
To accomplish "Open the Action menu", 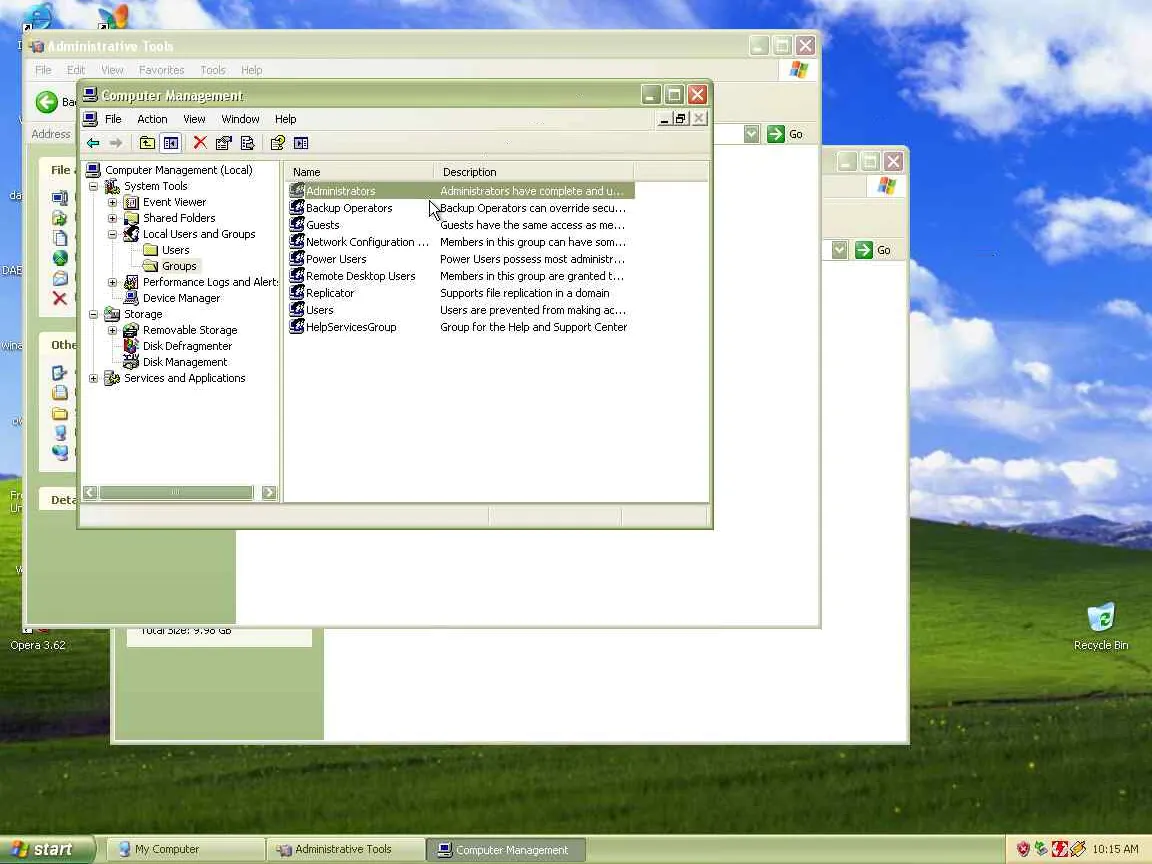I will click(152, 119).
